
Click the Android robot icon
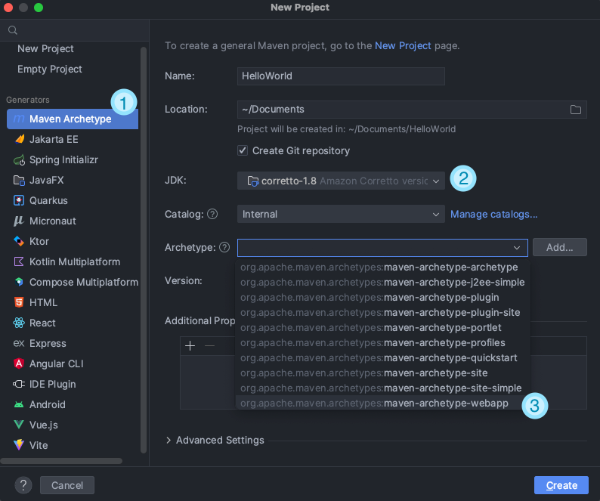tap(19, 405)
